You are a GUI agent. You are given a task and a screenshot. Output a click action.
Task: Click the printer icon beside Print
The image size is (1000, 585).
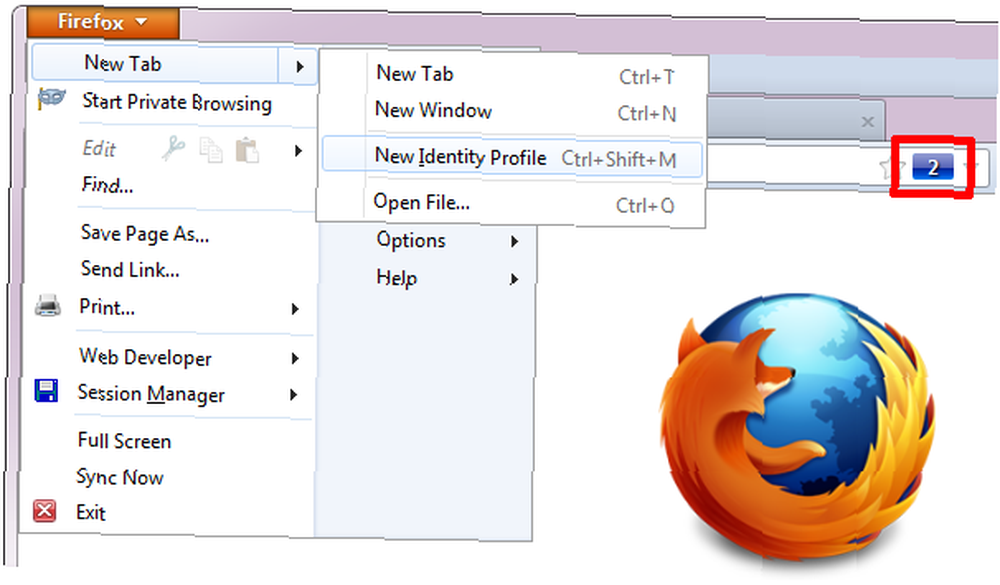[x=48, y=307]
